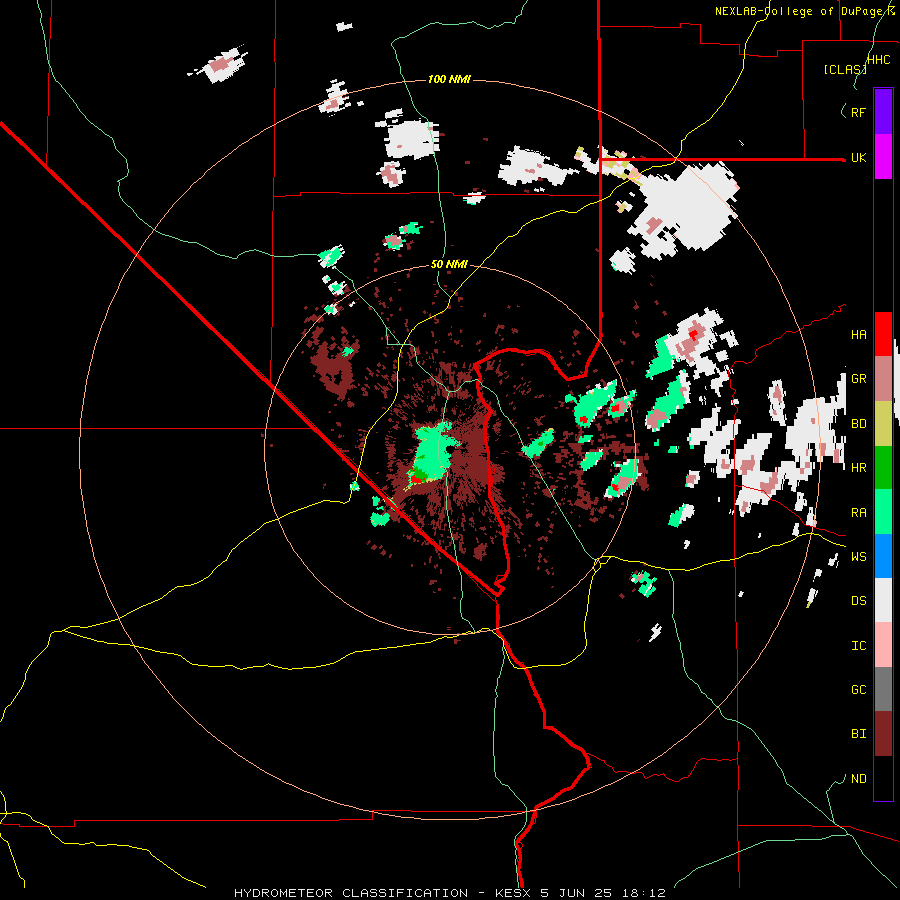Screen dimensions: 900x900
Task: Click the WS legend label
Action: coord(858,557)
